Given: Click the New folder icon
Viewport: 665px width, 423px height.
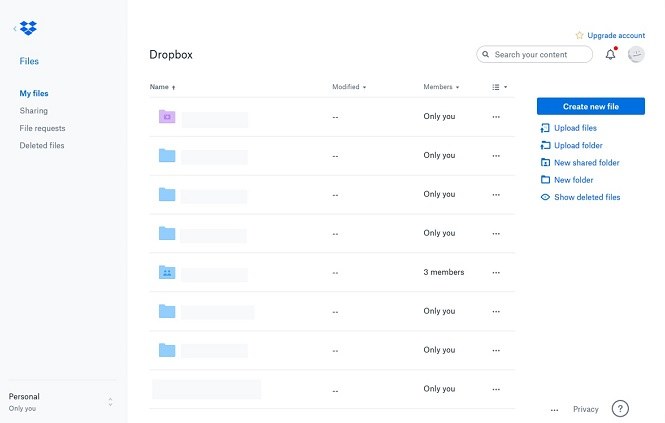Looking at the screenshot, I should pyautogui.click(x=545, y=180).
